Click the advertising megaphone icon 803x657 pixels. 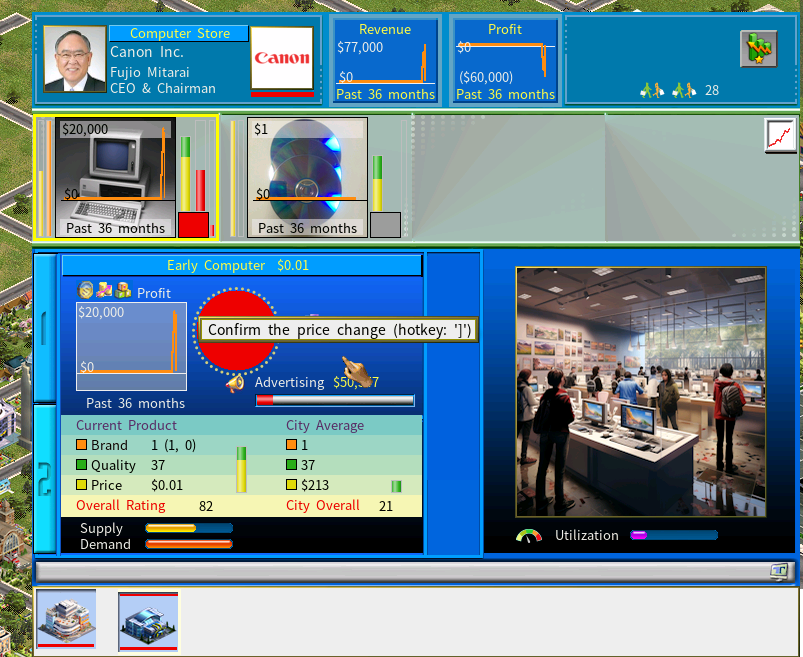pyautogui.click(x=236, y=383)
